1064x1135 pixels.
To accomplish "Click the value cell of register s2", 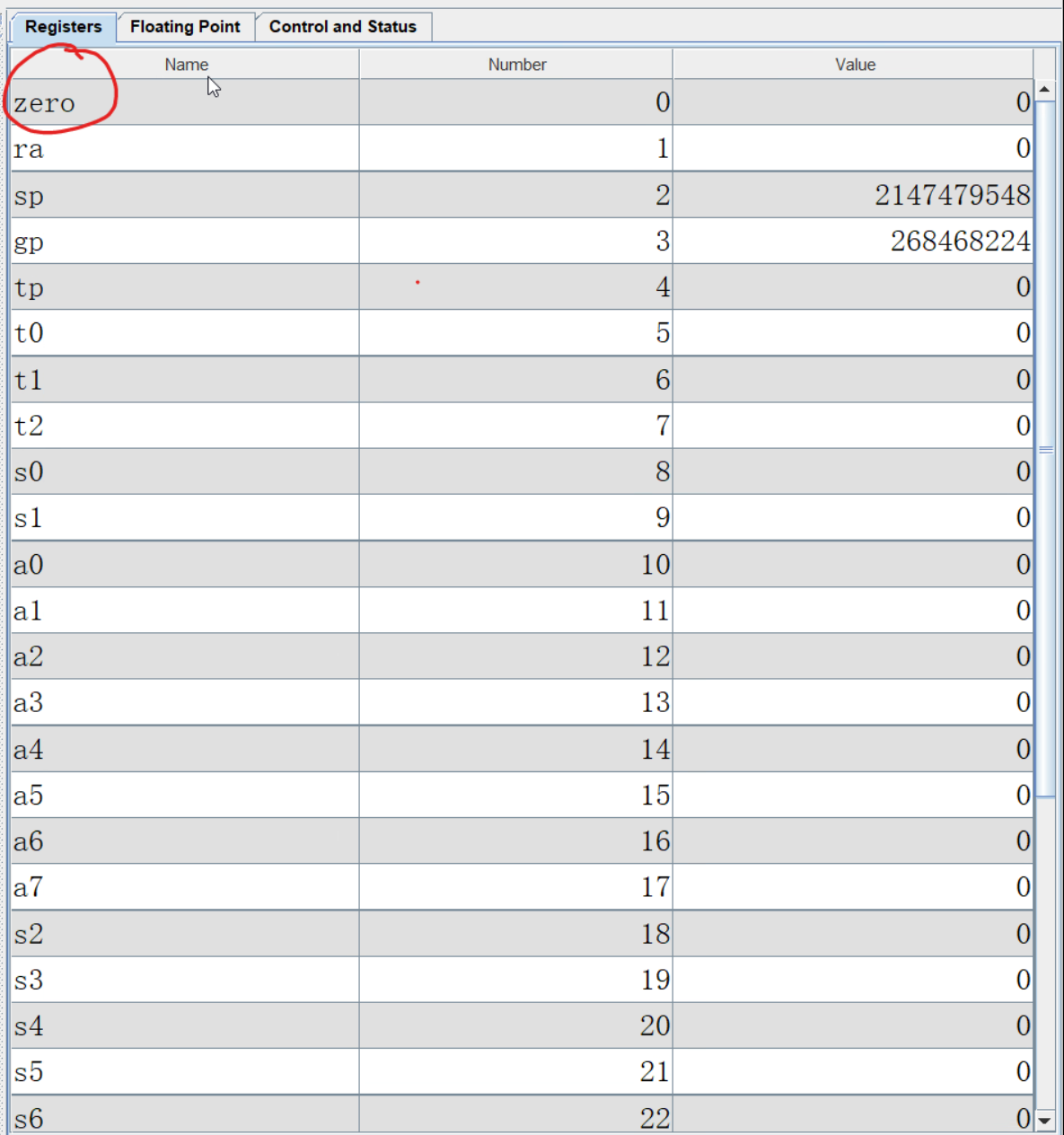I will point(853,934).
